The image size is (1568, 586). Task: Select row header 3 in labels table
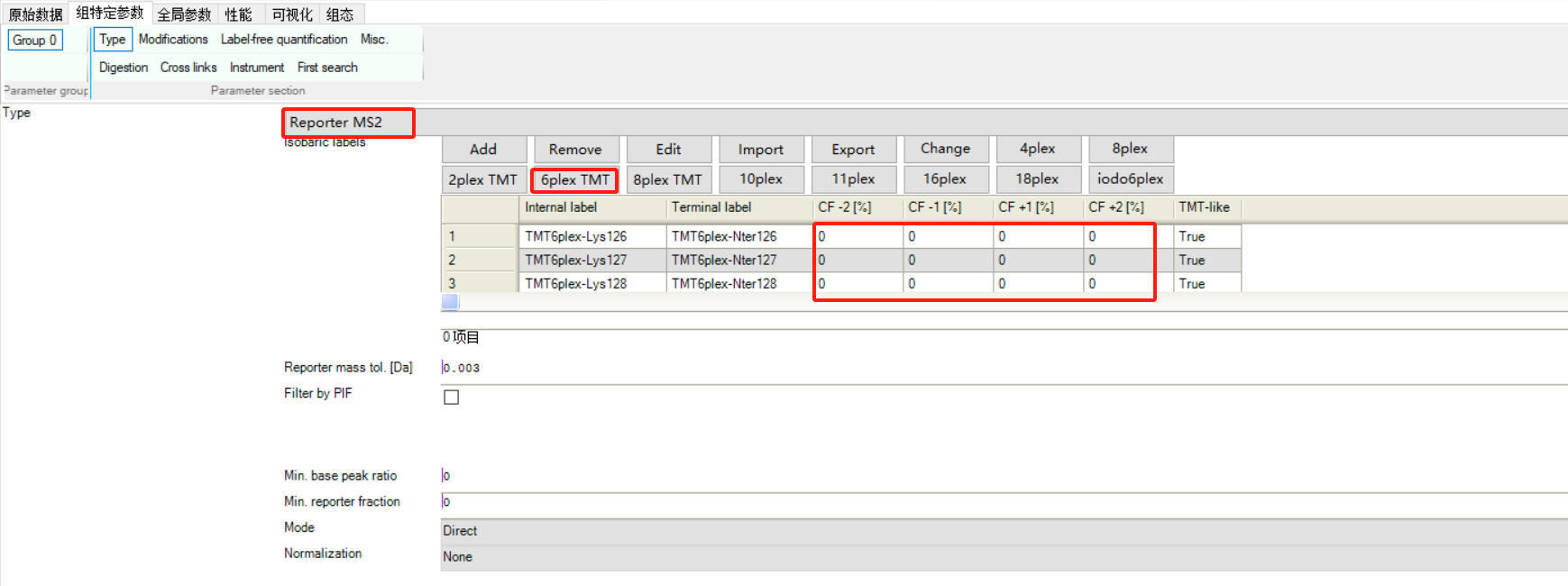pyautogui.click(x=480, y=283)
